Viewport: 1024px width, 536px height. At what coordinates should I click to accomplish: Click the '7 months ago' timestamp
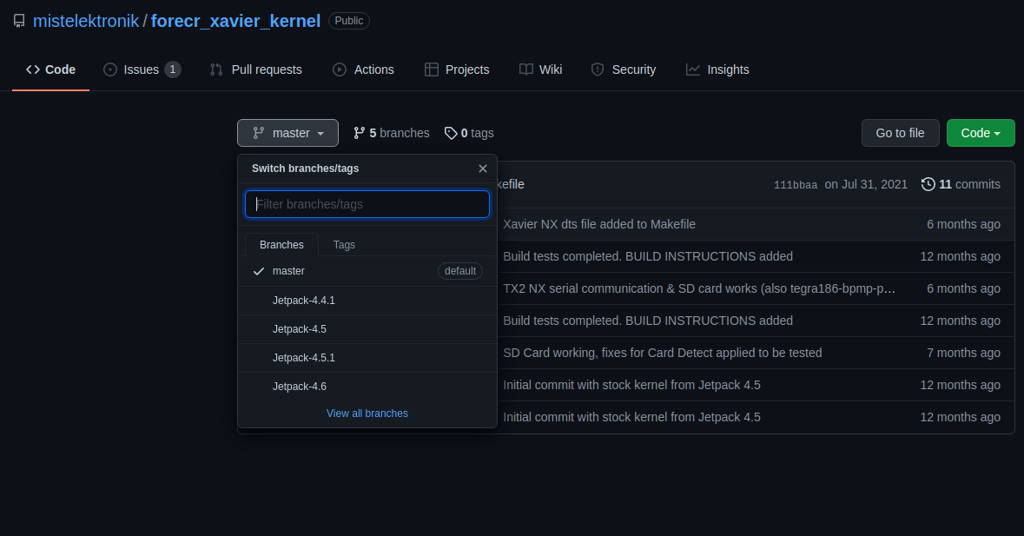click(963, 353)
